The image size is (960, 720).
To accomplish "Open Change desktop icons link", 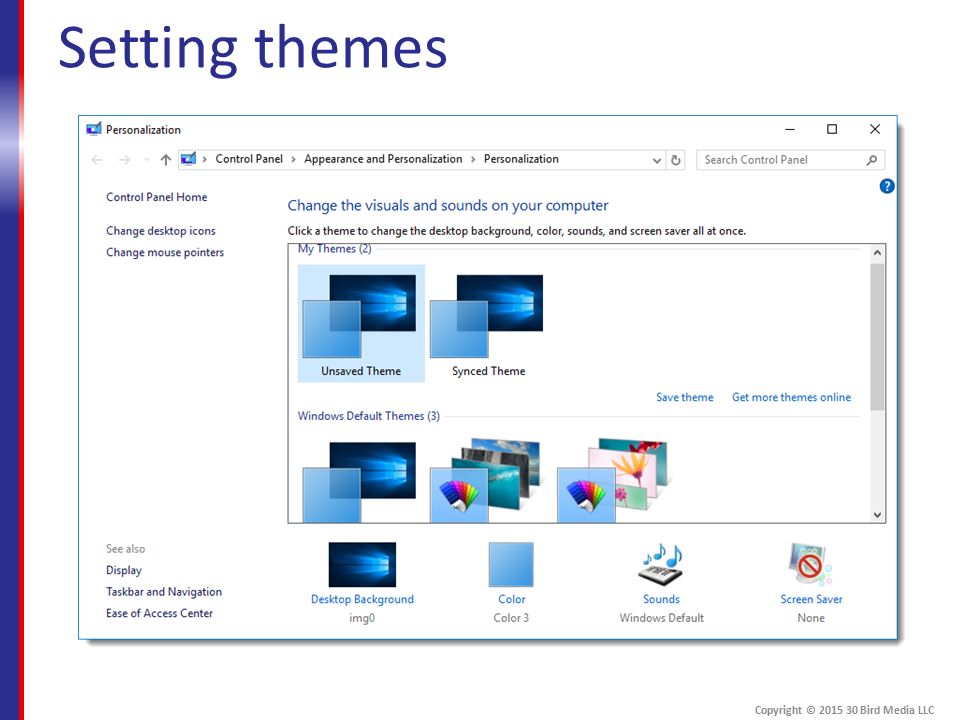I will 161,231.
